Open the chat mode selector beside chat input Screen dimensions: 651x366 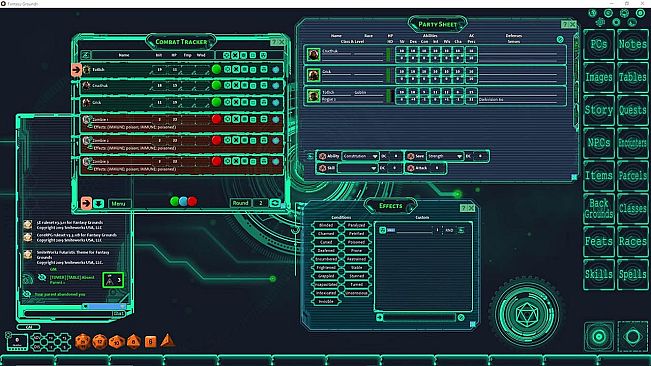(x=119, y=314)
